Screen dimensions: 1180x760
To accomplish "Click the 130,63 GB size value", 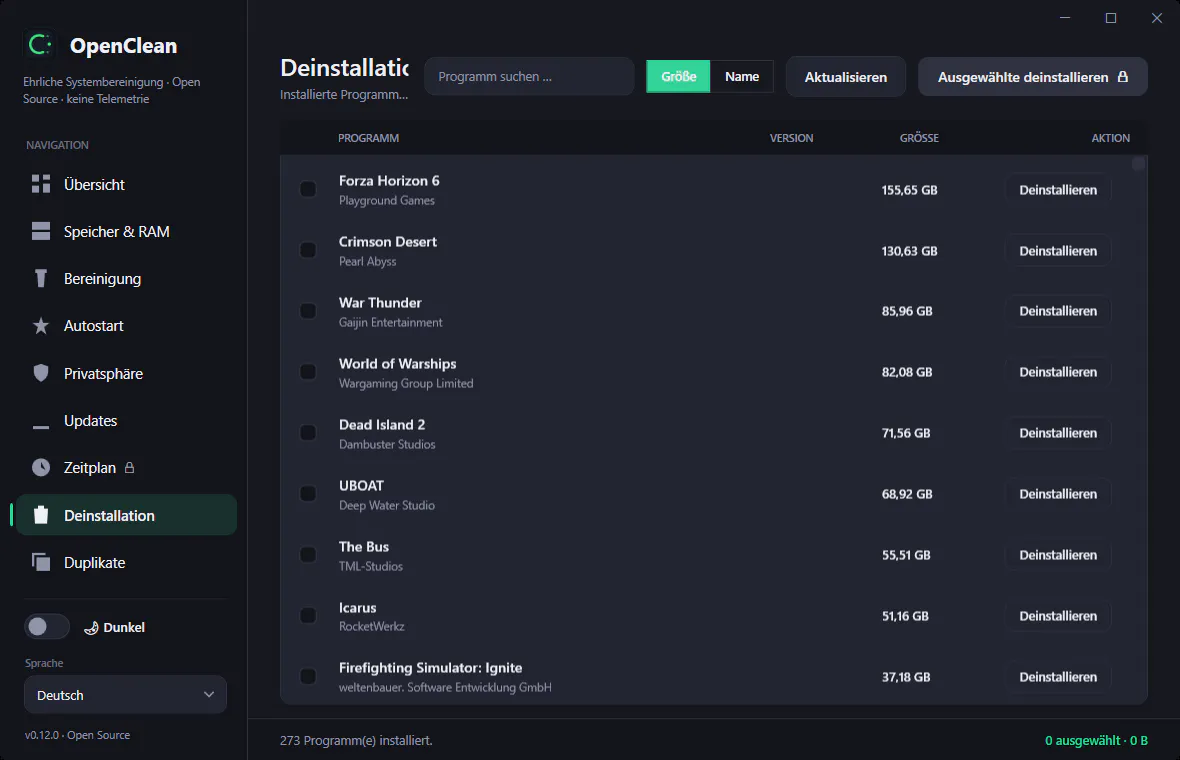I will click(x=909, y=251).
